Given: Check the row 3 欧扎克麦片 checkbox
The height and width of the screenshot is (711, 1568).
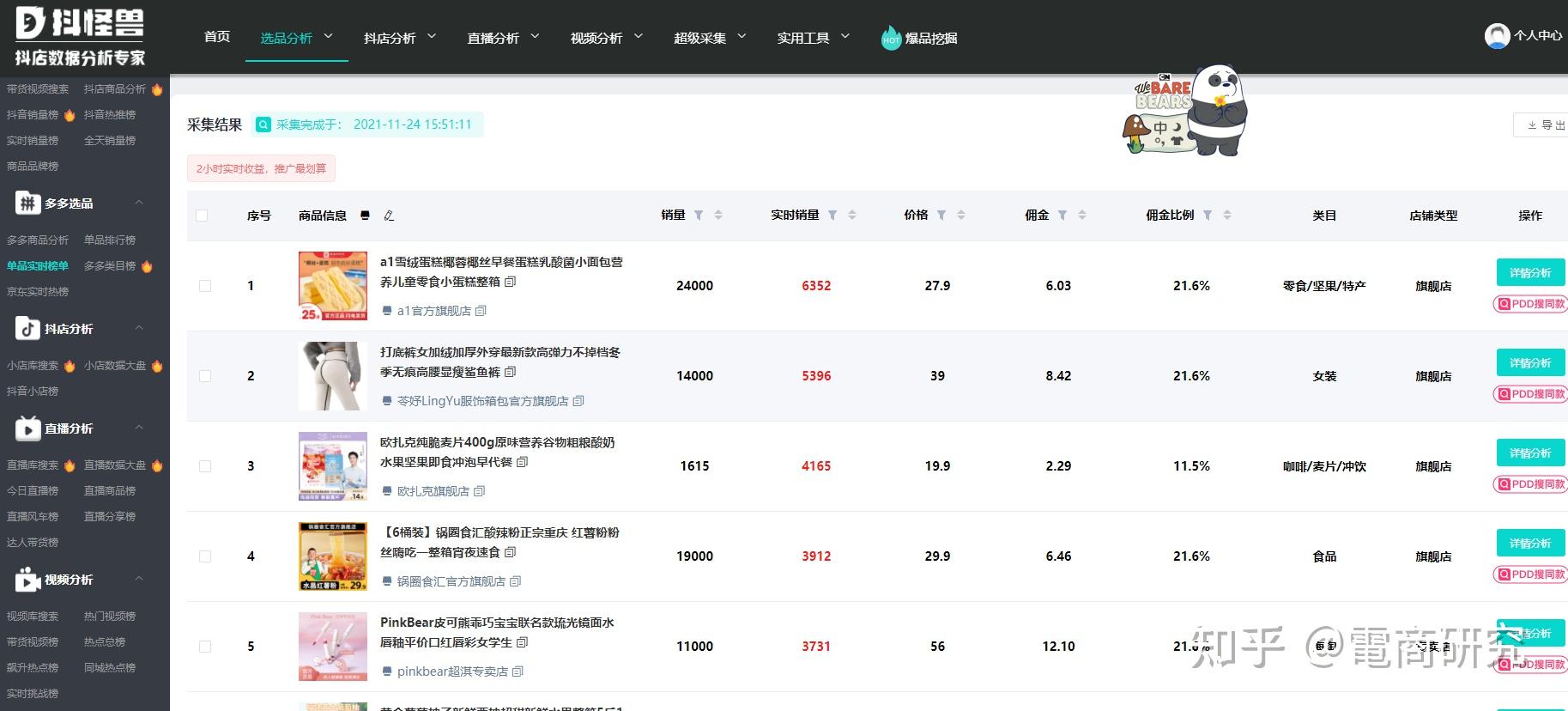Looking at the screenshot, I should pos(205,466).
